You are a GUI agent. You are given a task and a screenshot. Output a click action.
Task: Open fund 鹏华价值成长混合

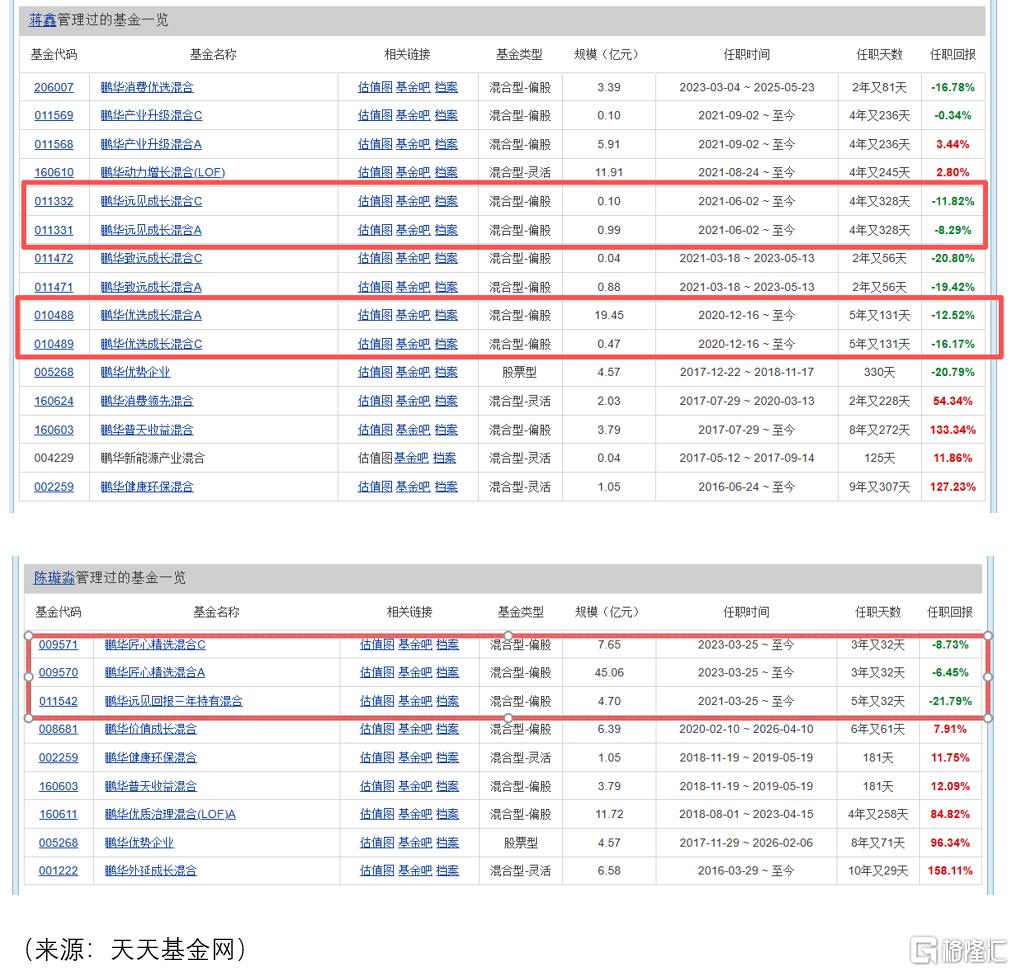click(x=151, y=729)
